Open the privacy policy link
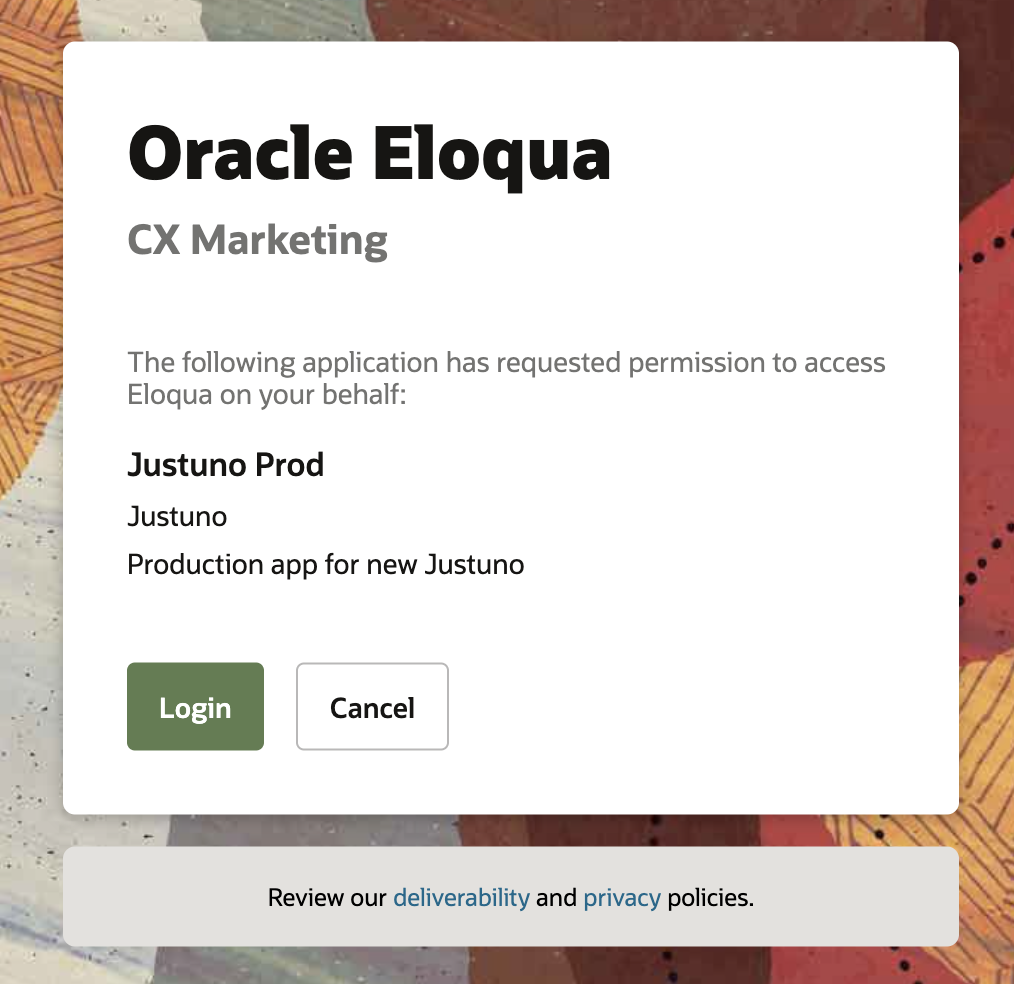This screenshot has width=1014, height=984. [621, 897]
